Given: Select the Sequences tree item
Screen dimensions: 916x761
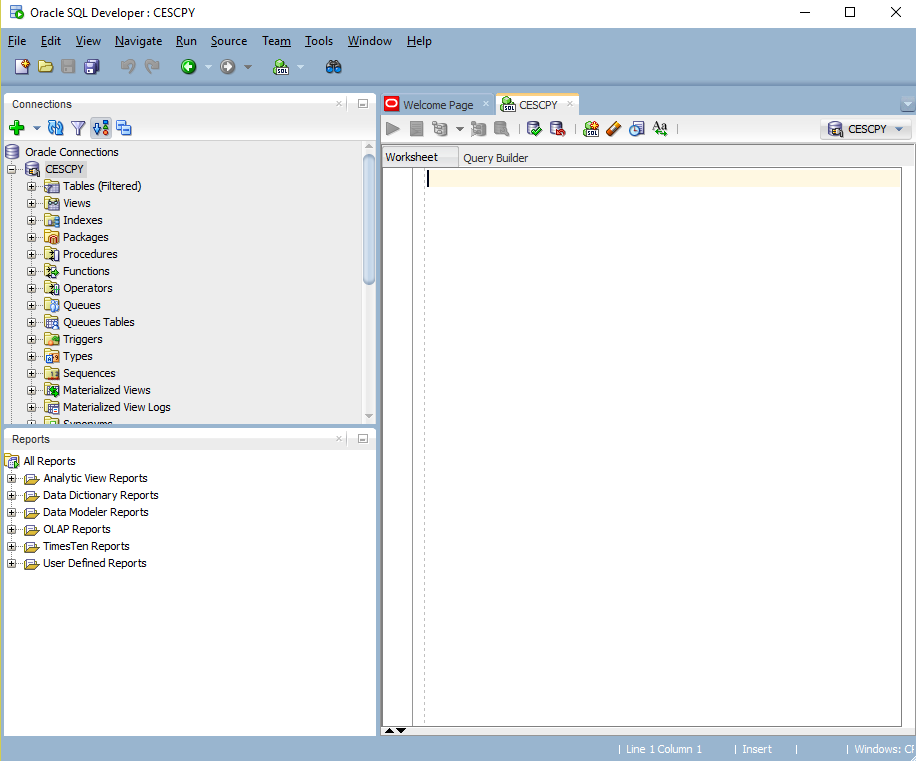Looking at the screenshot, I should point(89,373).
